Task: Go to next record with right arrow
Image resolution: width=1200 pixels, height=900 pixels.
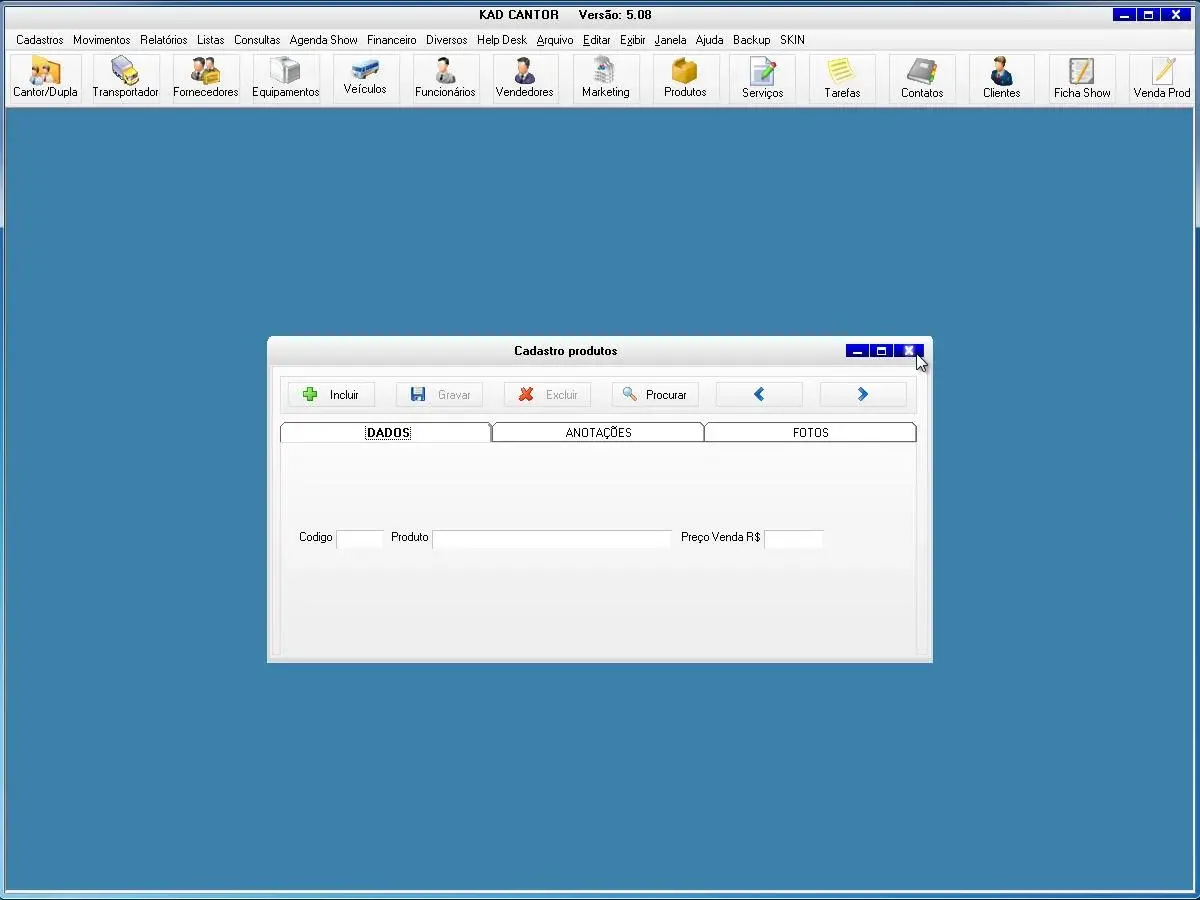Action: click(x=863, y=395)
